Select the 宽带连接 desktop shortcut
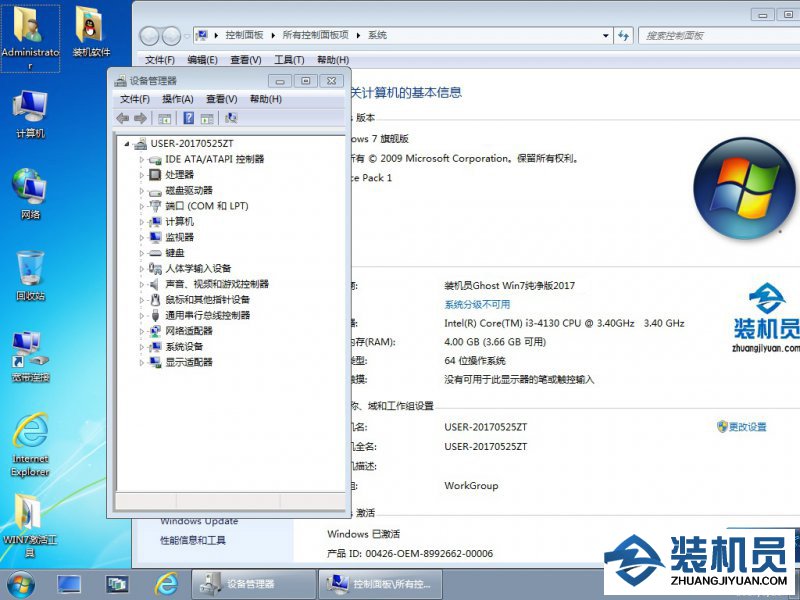 (30, 357)
